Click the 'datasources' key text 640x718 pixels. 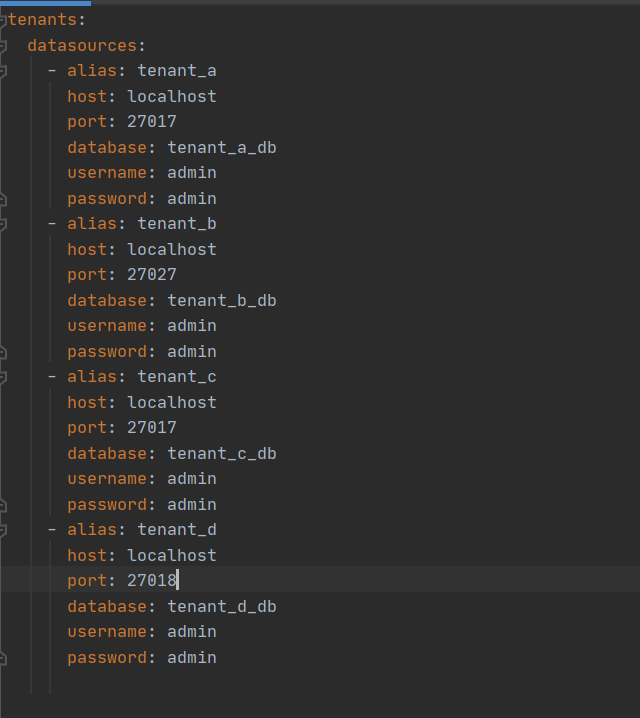tap(82, 45)
